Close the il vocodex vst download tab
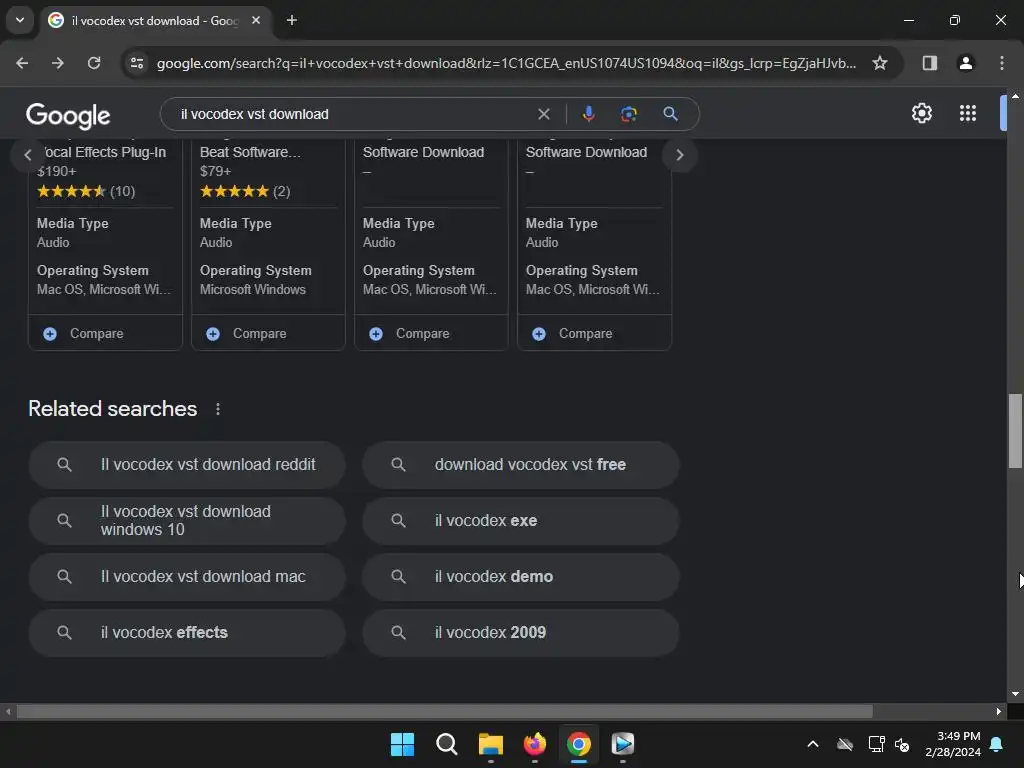This screenshot has height=768, width=1024. (x=256, y=20)
